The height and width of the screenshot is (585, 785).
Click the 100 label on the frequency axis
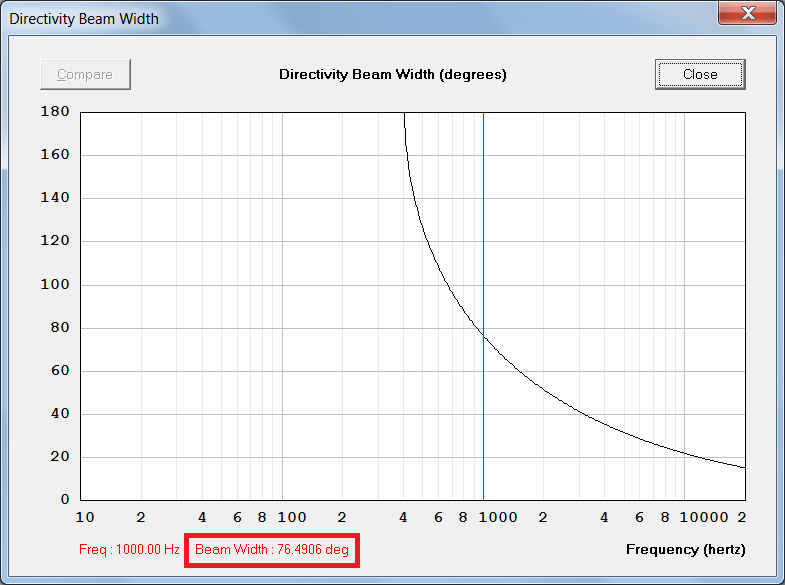[292, 517]
